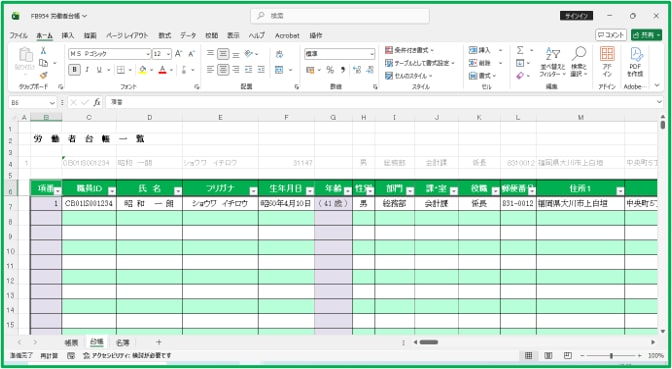
Task: Click the サインイン (Sign in) button
Action: click(x=576, y=16)
